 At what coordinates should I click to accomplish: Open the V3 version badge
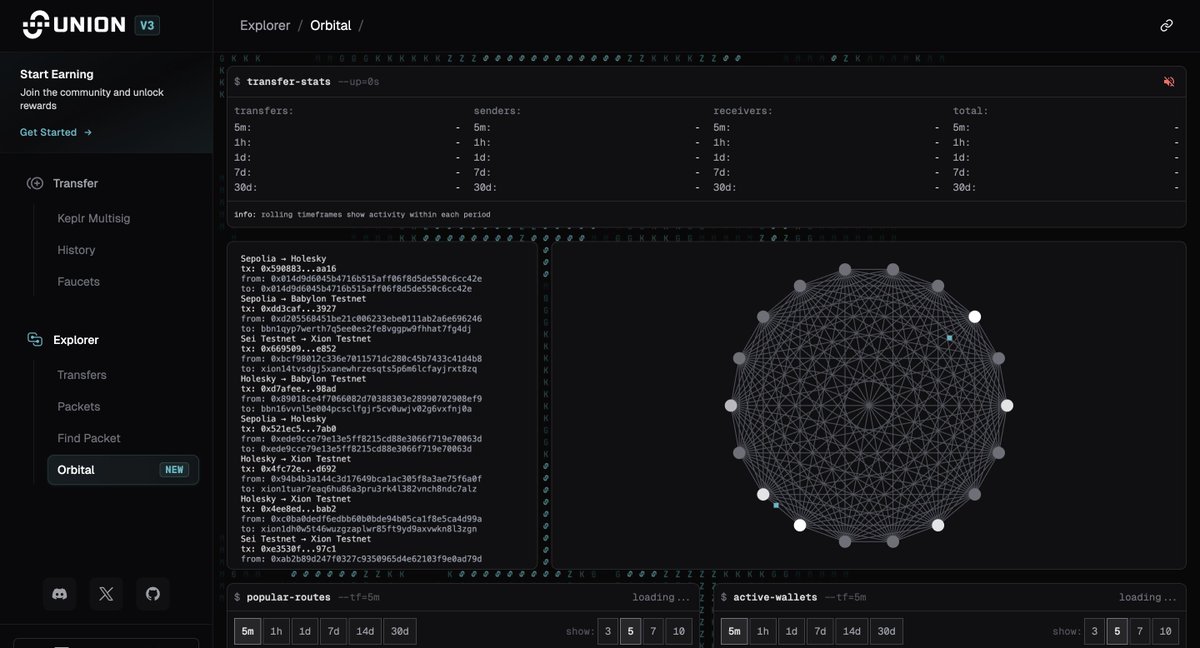pos(147,25)
